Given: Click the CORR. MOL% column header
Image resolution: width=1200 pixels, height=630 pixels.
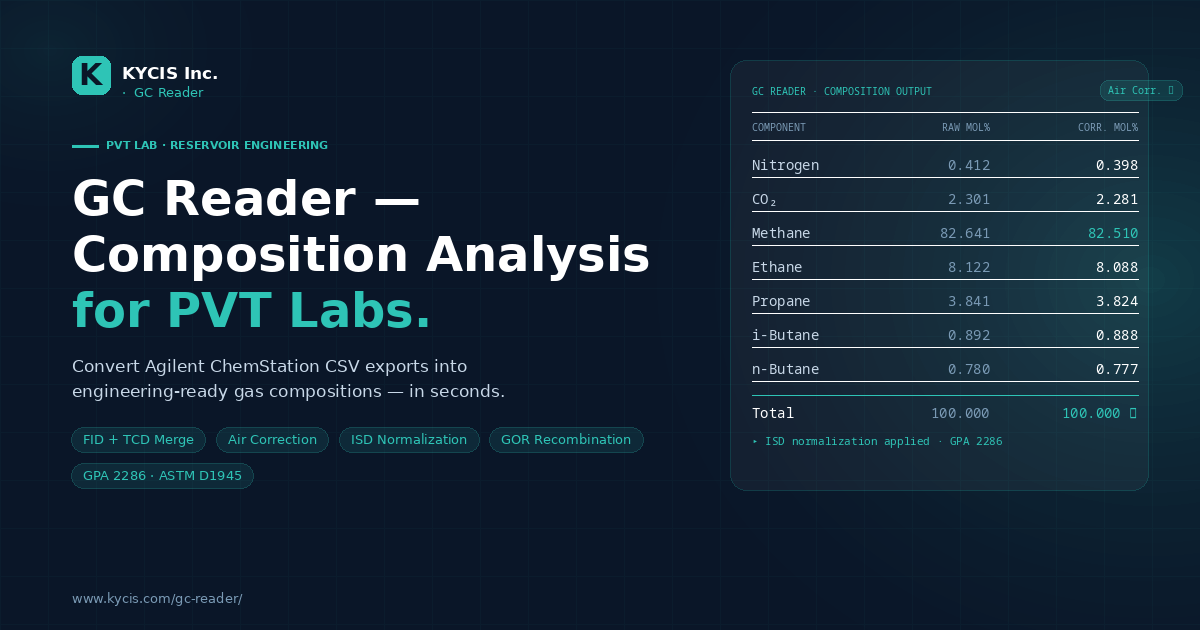Looking at the screenshot, I should coord(1108,128).
